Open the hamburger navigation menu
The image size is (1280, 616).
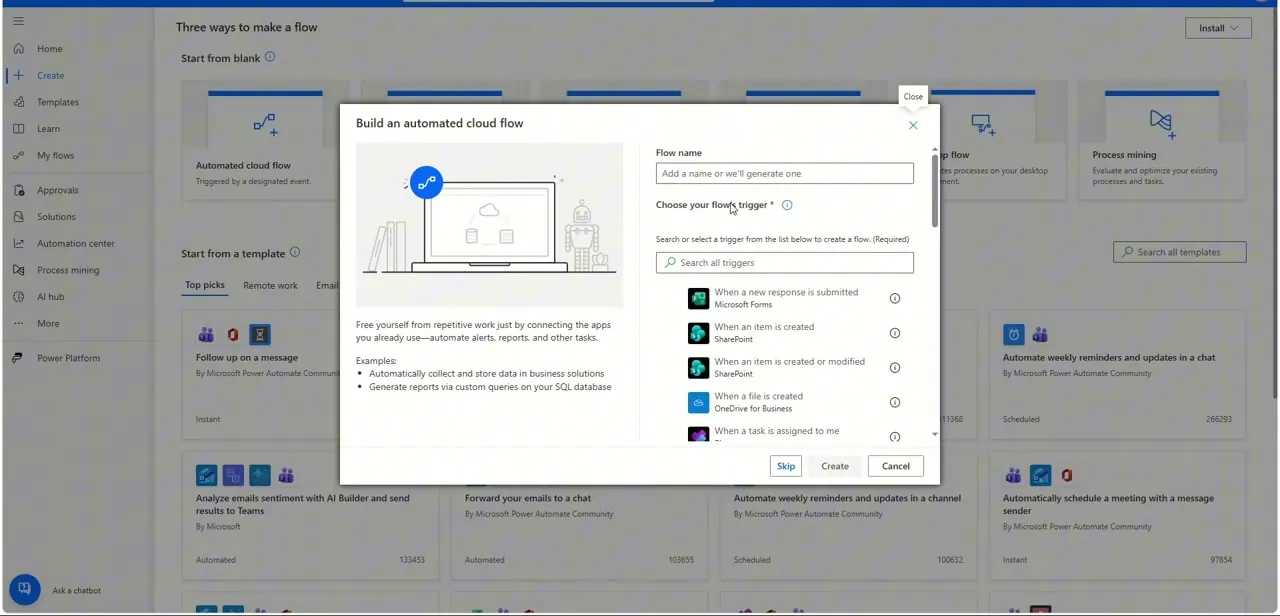pyautogui.click(x=18, y=21)
